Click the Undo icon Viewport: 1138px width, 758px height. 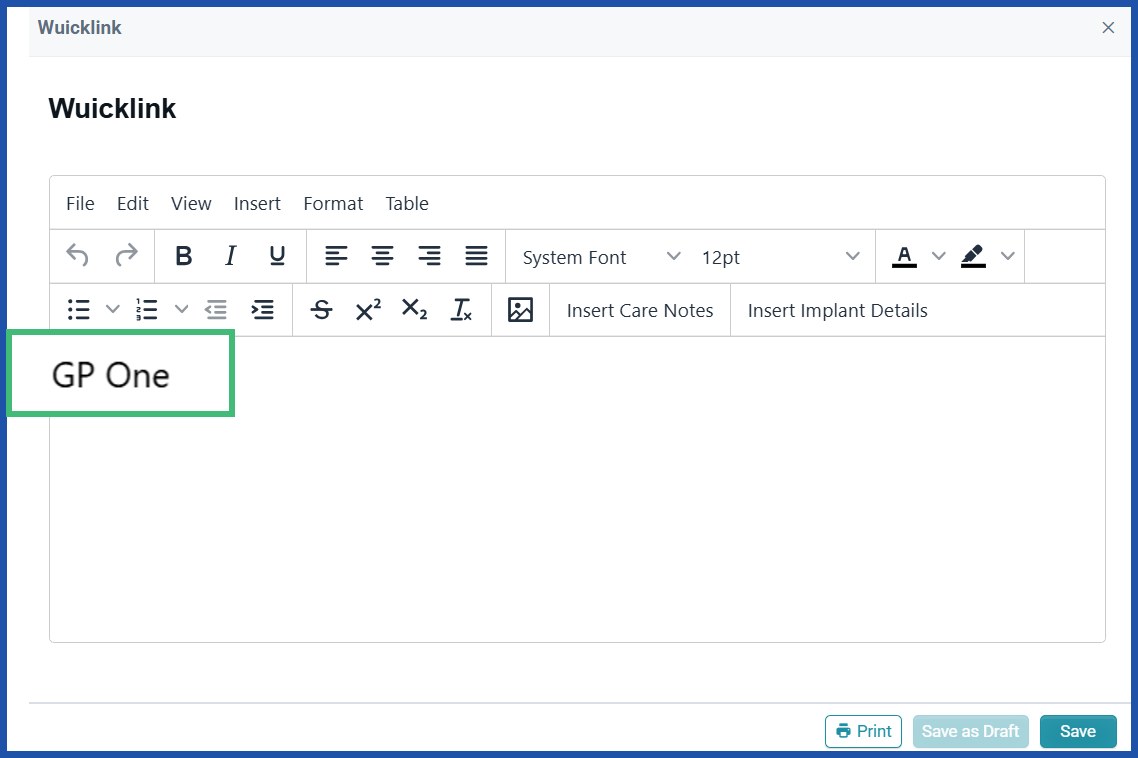click(77, 256)
